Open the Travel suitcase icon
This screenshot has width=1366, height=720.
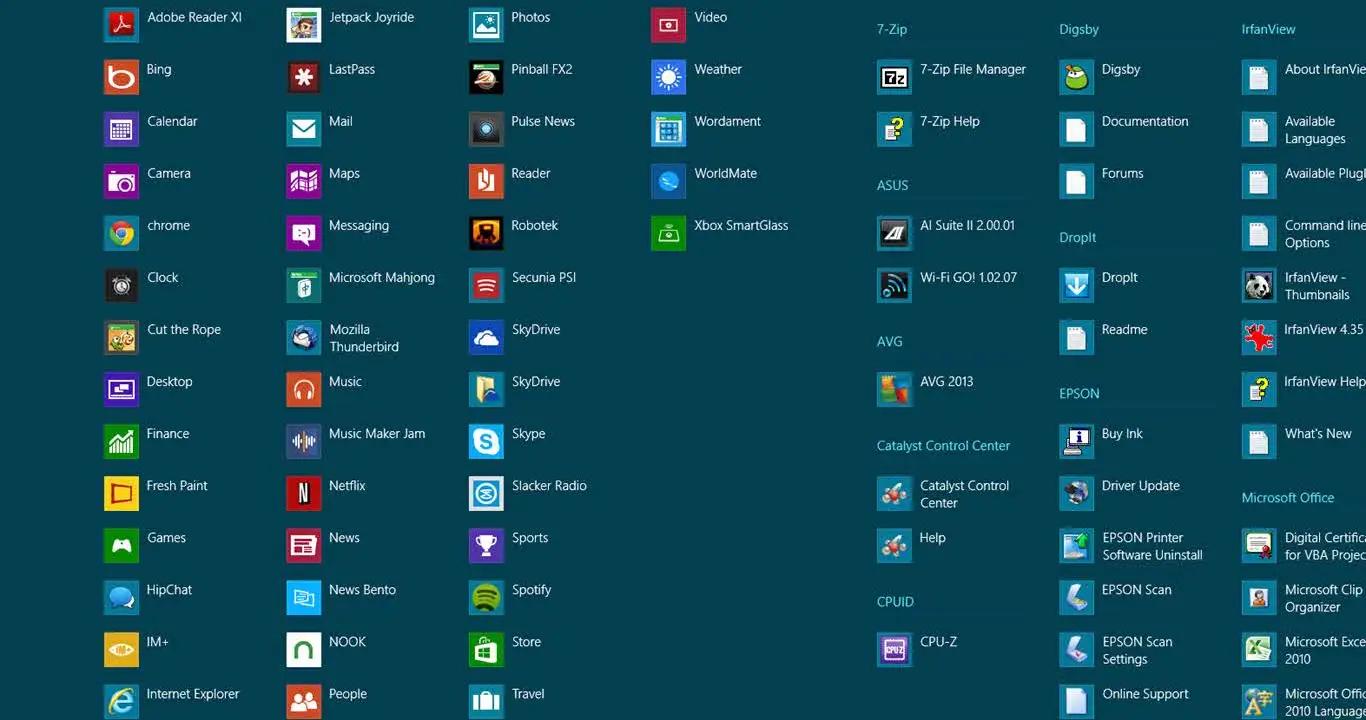[x=486, y=701]
